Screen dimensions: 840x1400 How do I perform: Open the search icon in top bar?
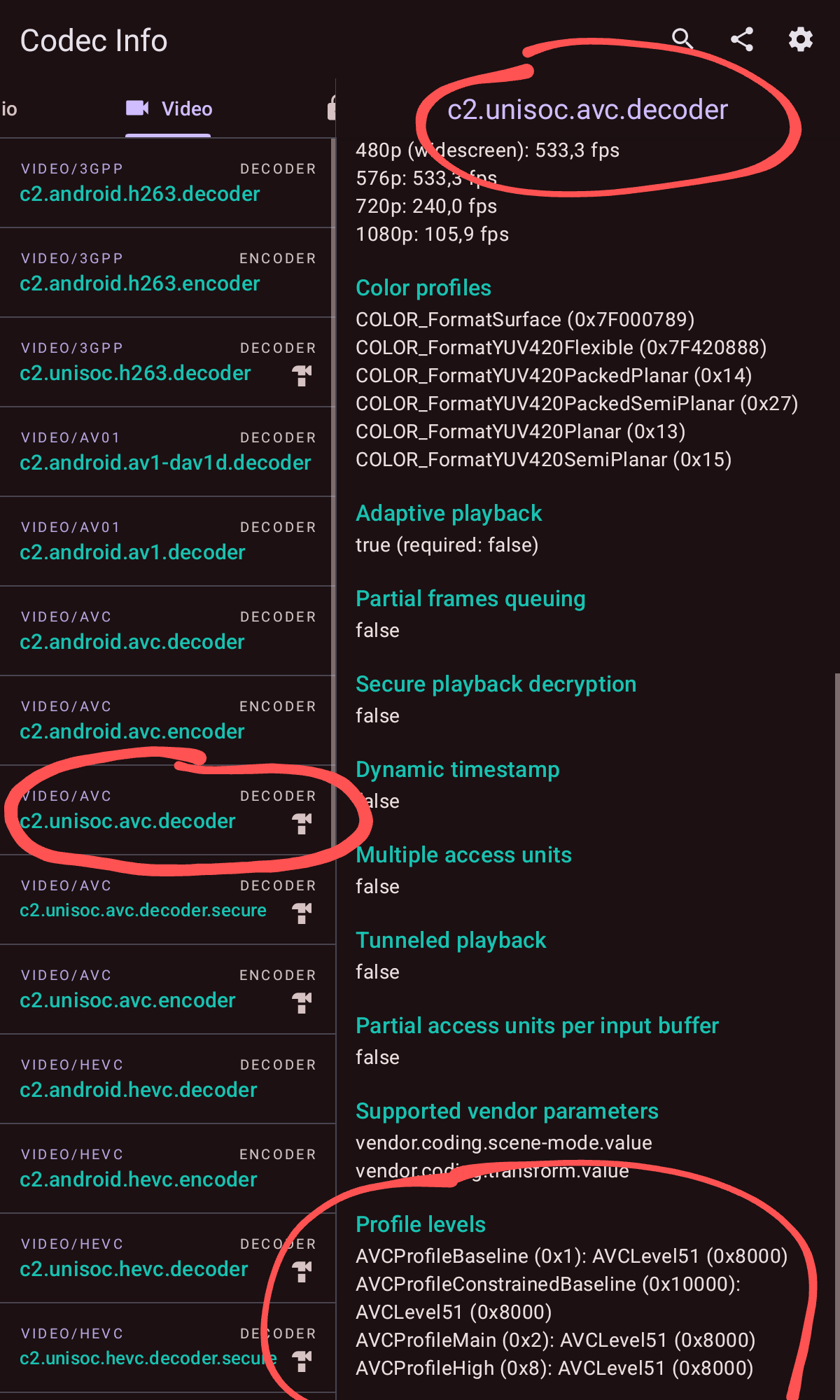tap(682, 39)
